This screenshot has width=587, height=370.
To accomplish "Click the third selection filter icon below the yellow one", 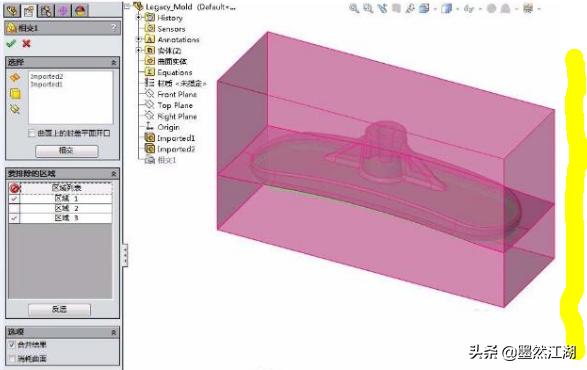I will click(x=15, y=109).
